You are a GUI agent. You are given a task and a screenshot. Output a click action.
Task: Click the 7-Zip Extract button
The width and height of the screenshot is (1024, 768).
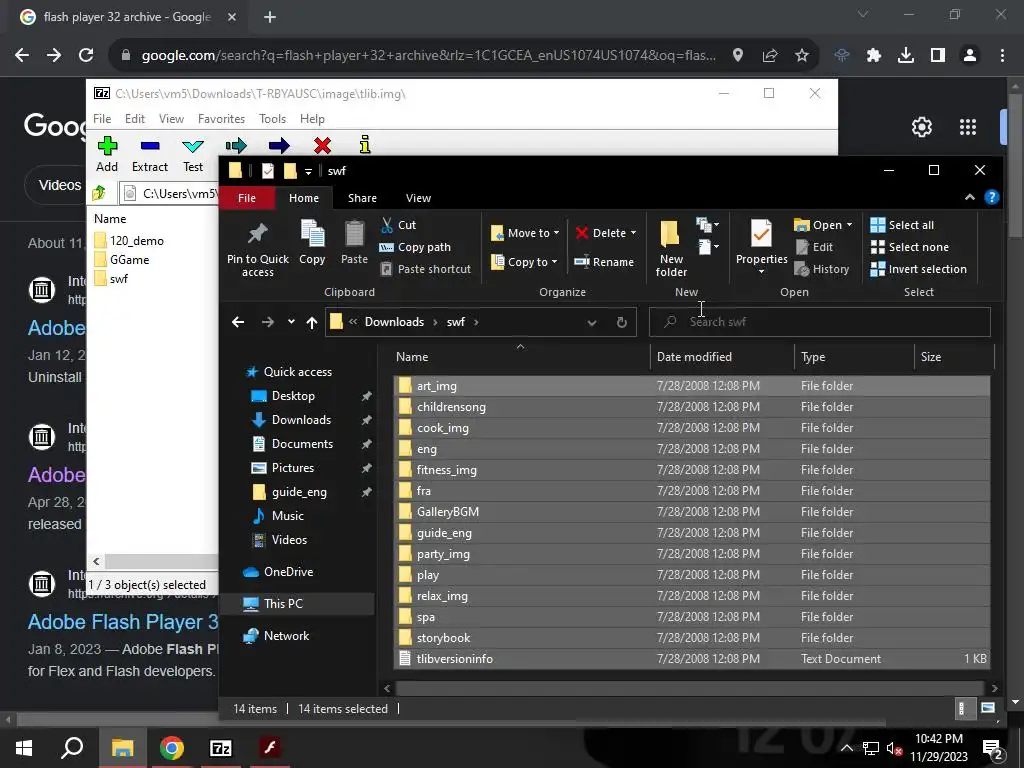[150, 154]
